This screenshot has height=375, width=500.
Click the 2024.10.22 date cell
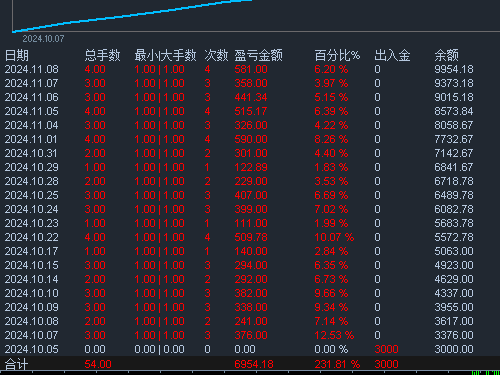coord(31,237)
